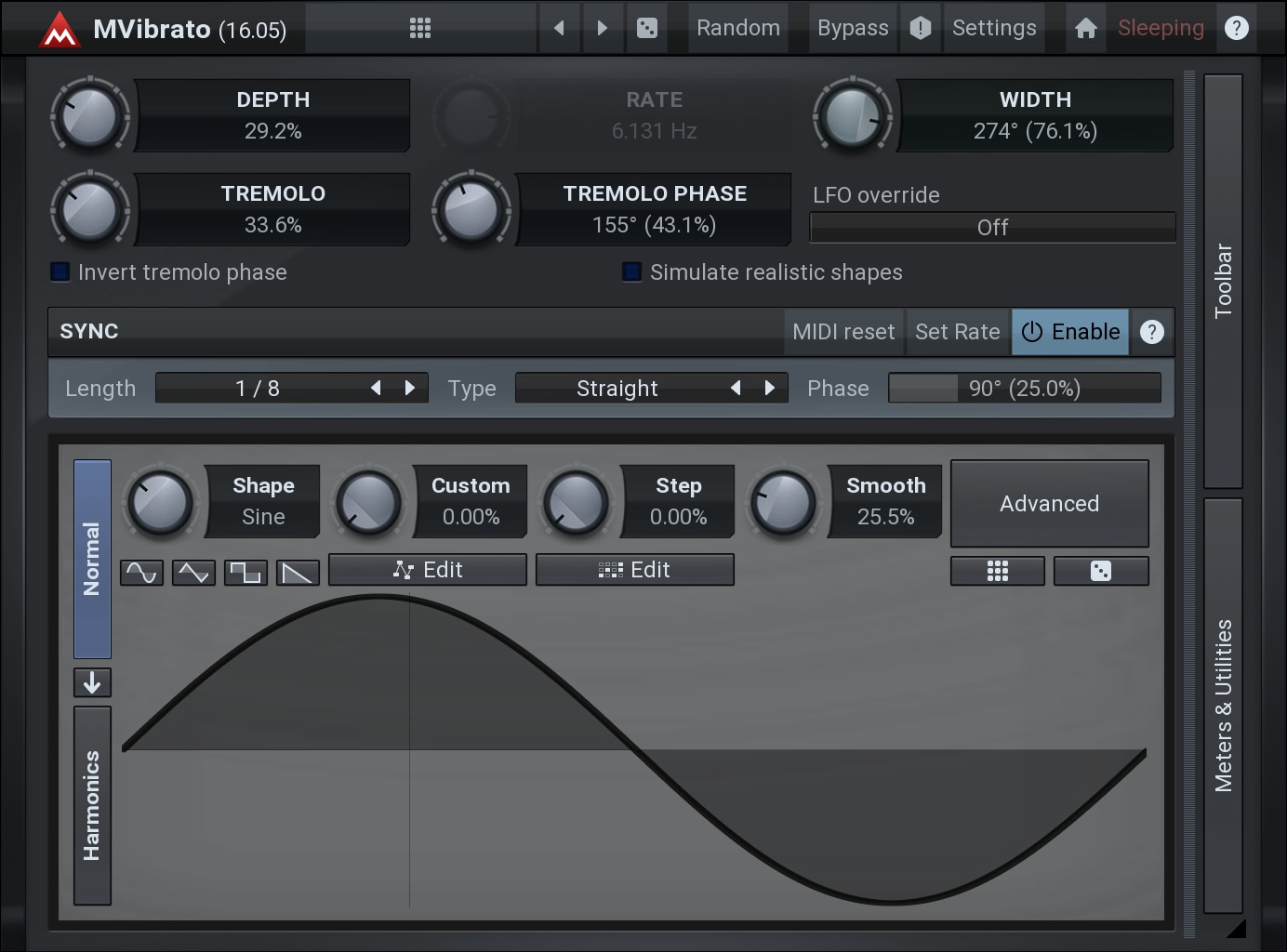The width and height of the screenshot is (1287, 952).
Task: Click the sync Phase slider bar
Action: pyautogui.click(x=1025, y=388)
